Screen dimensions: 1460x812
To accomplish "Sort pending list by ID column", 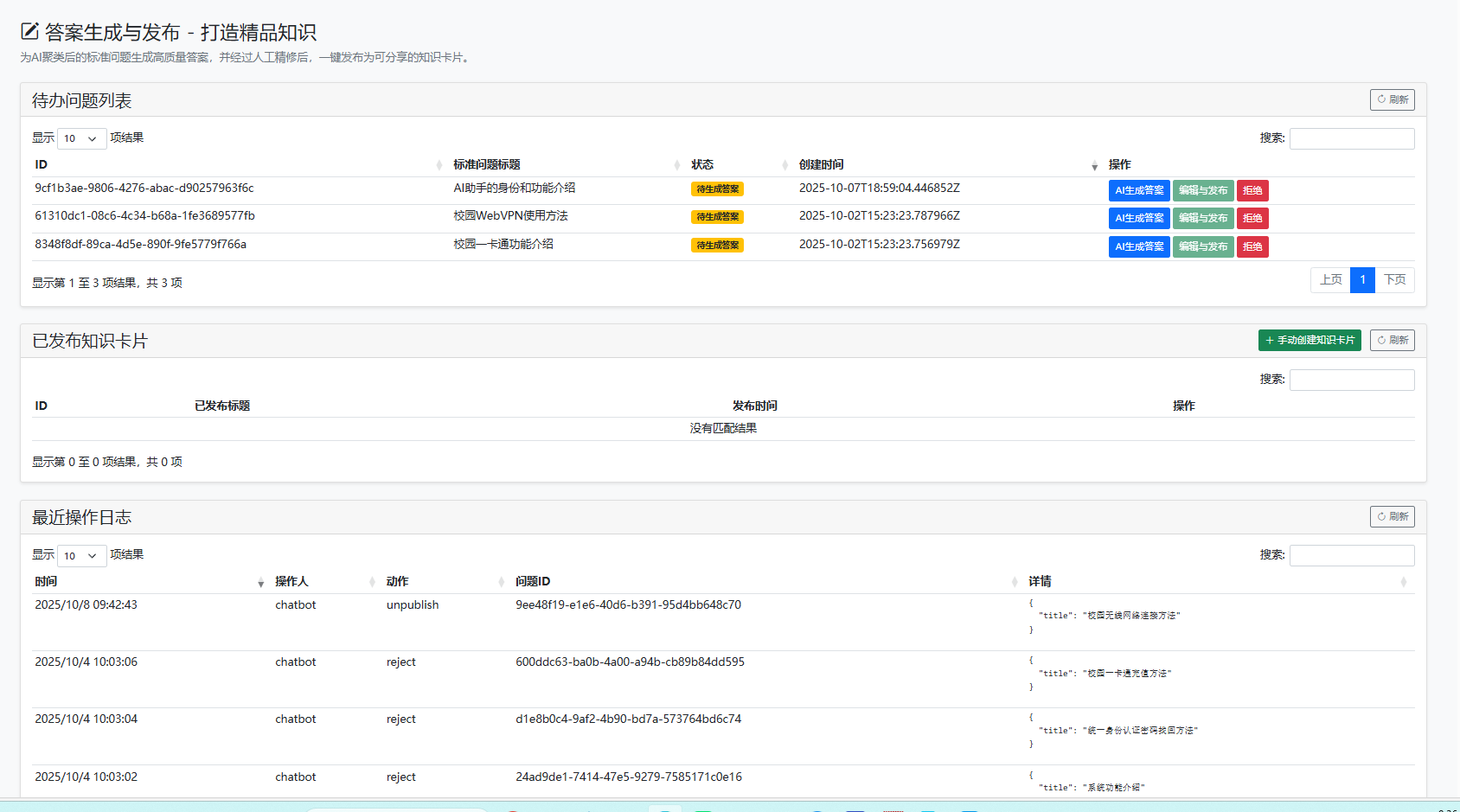I will tap(238, 164).
